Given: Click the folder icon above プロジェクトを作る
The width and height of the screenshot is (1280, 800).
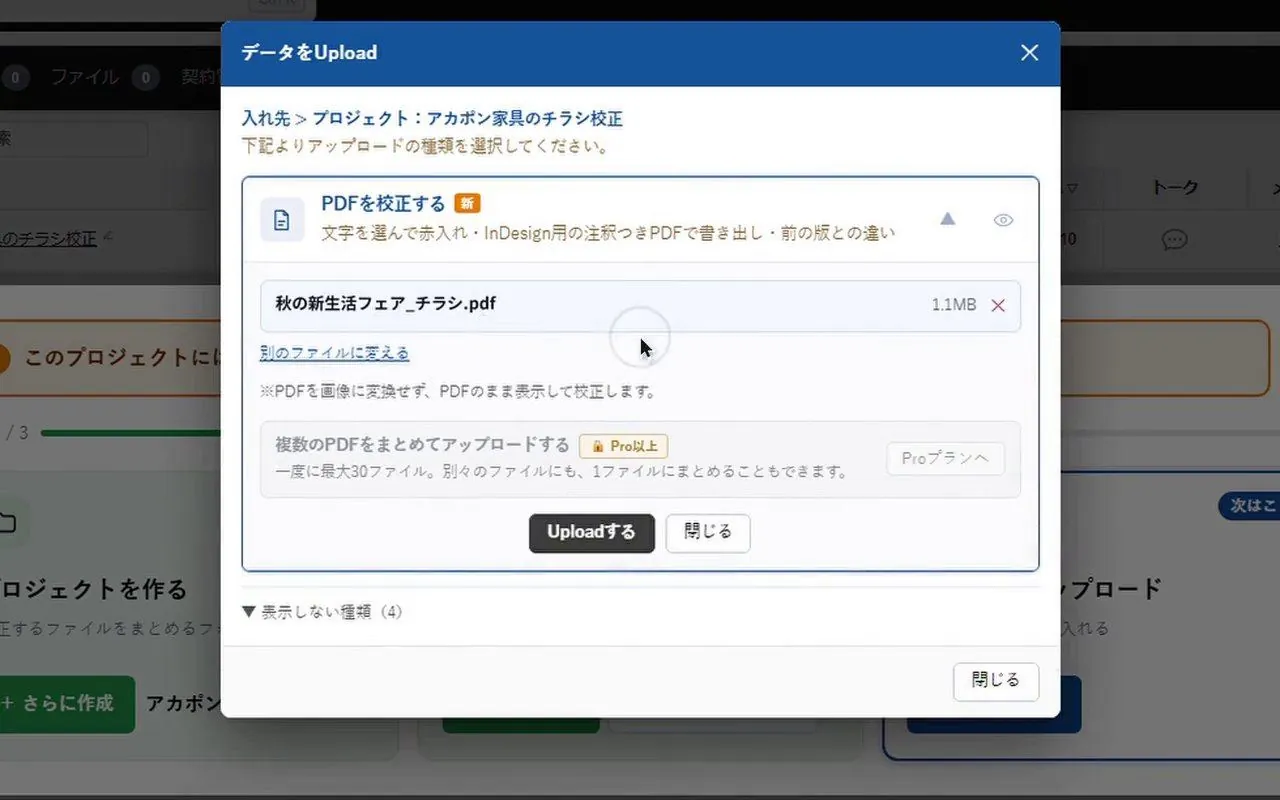Looking at the screenshot, I should click(8, 523).
